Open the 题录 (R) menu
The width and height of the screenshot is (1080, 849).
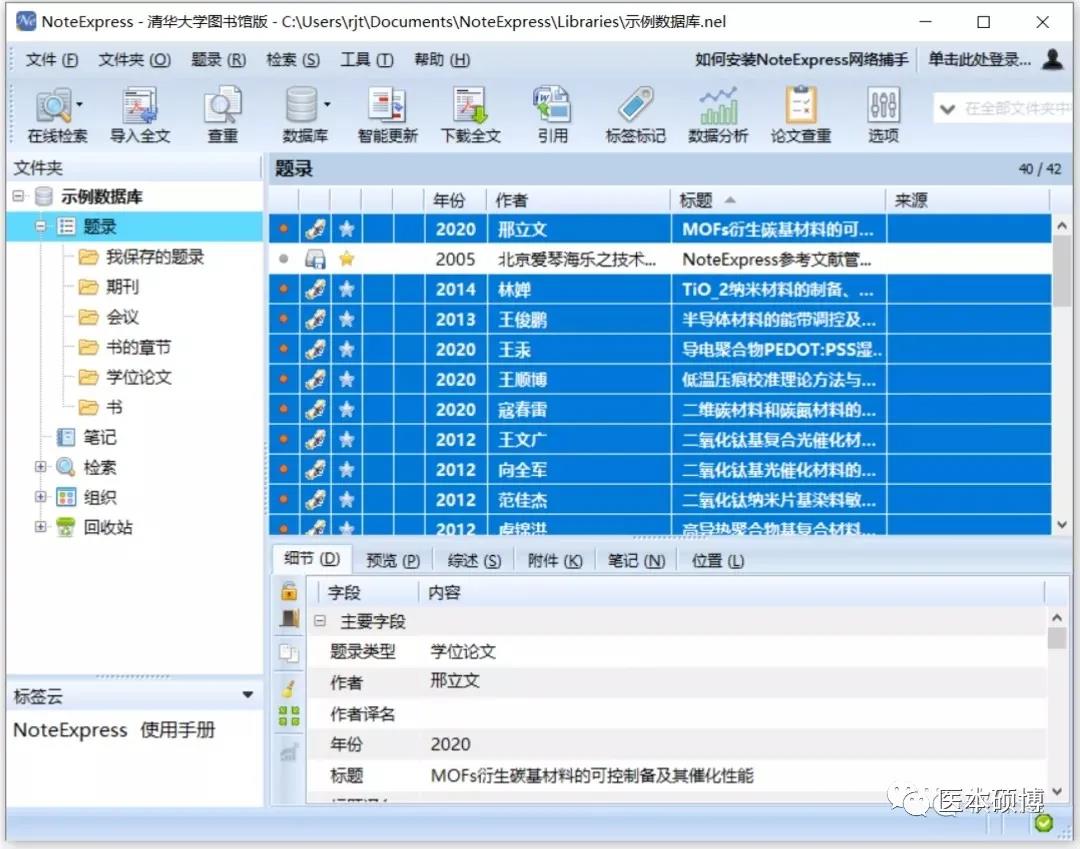[218, 60]
